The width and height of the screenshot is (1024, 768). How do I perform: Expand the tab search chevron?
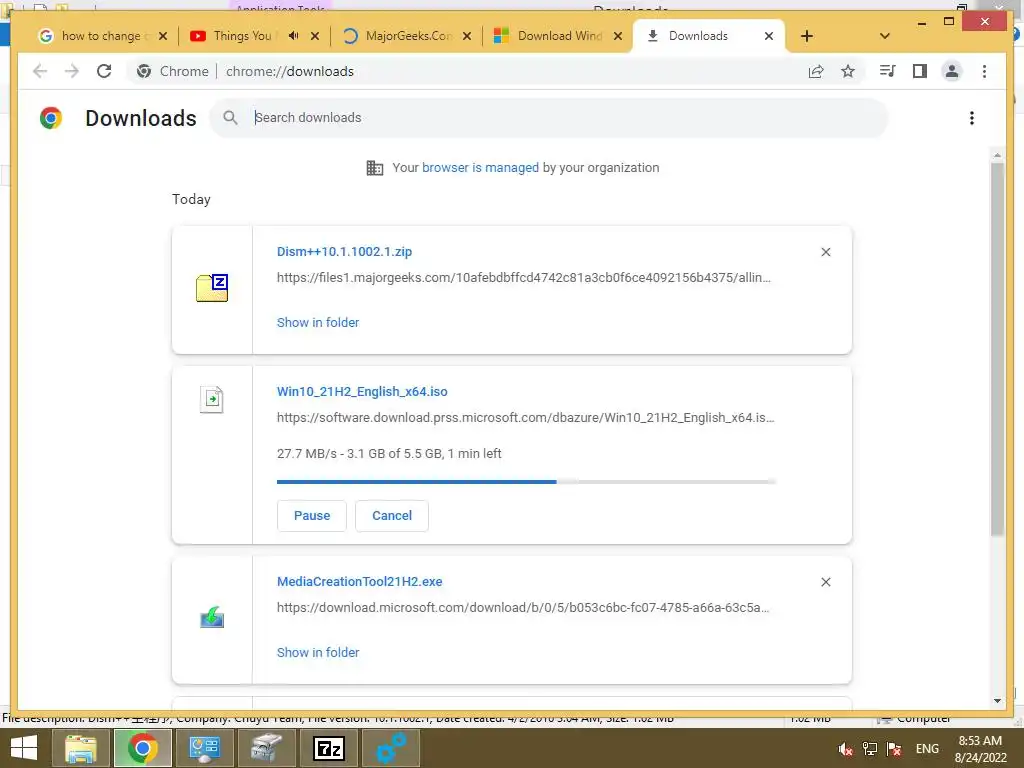coord(885,36)
